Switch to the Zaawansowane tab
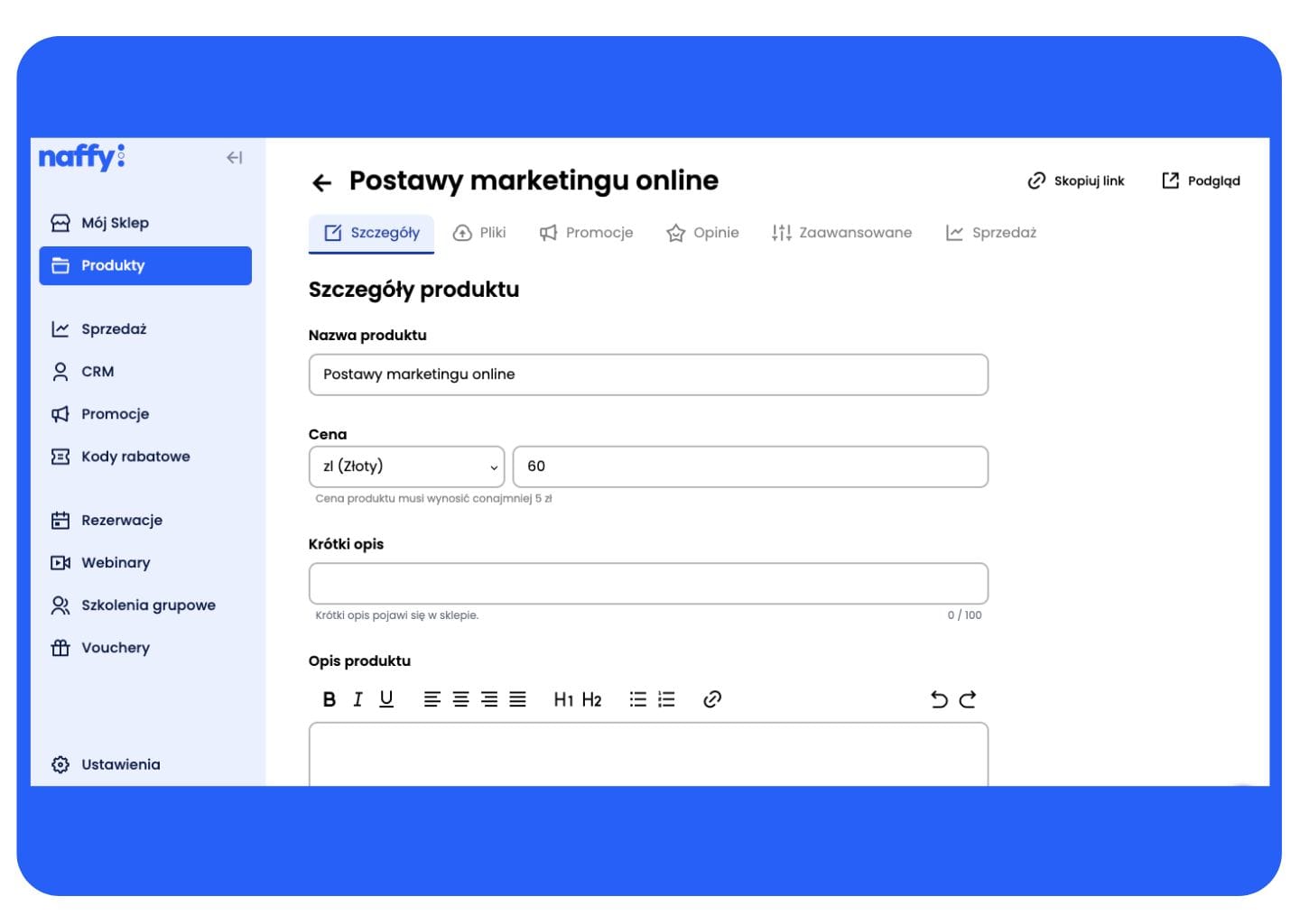The height and width of the screenshot is (924, 1300). point(841,233)
